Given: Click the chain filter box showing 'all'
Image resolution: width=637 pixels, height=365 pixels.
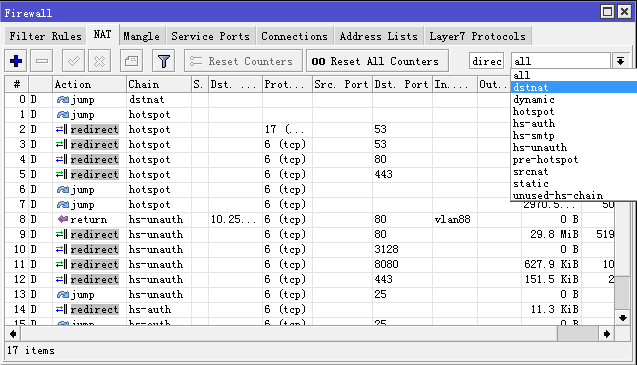Looking at the screenshot, I should click(561, 61).
